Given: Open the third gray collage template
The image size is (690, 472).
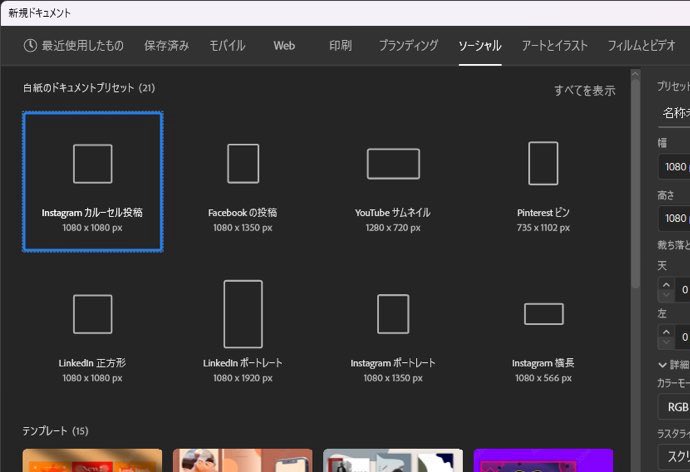Looking at the screenshot, I should point(393,461).
